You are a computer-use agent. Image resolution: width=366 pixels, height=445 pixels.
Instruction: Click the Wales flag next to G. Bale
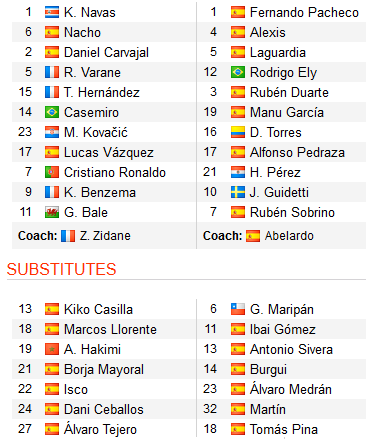tap(52, 212)
